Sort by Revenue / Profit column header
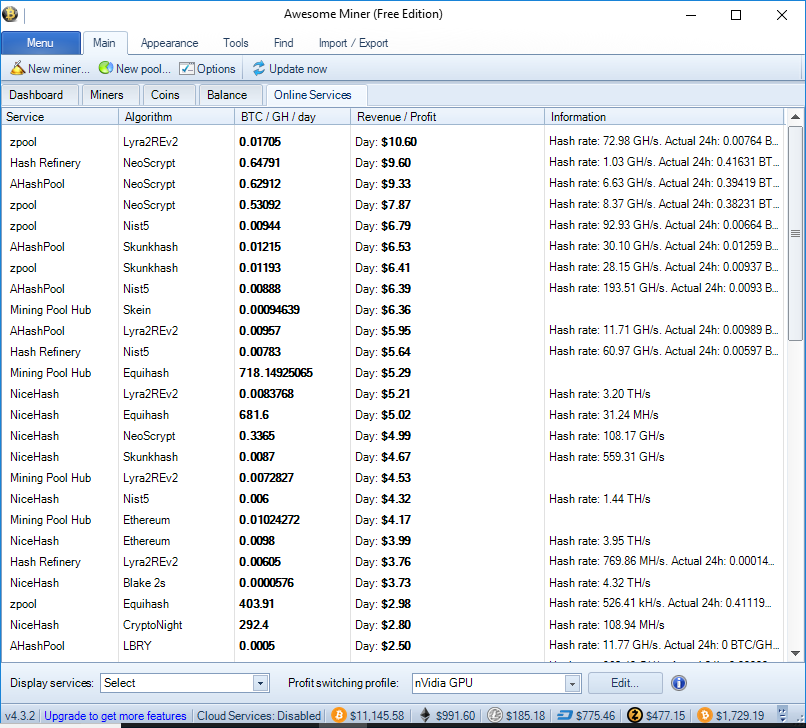 click(448, 117)
